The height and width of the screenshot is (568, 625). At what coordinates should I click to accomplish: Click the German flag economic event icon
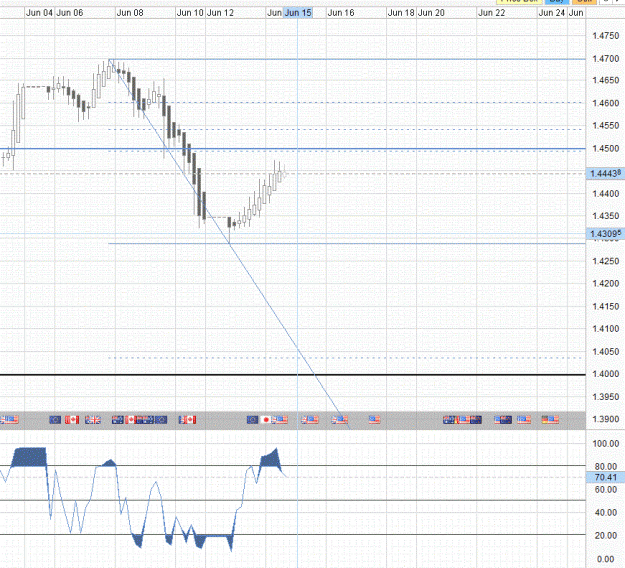tap(545, 420)
